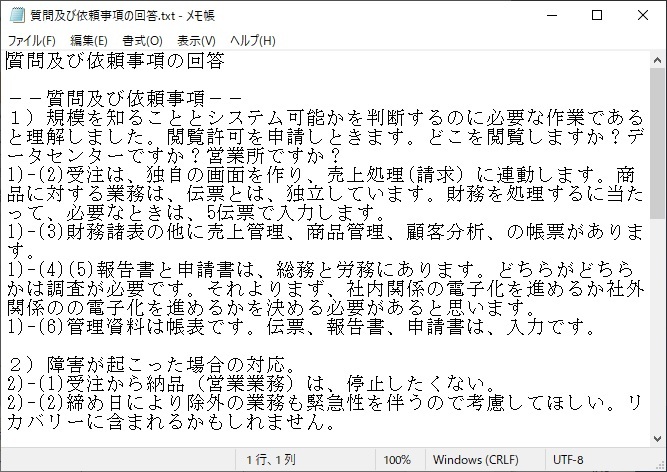Close the メモ帳 window

pyautogui.click(x=642, y=15)
